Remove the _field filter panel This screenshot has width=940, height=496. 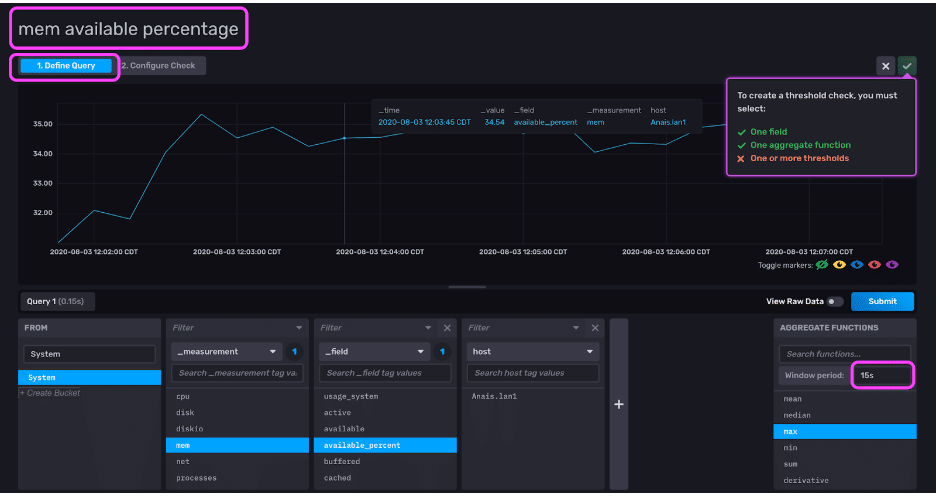447,328
